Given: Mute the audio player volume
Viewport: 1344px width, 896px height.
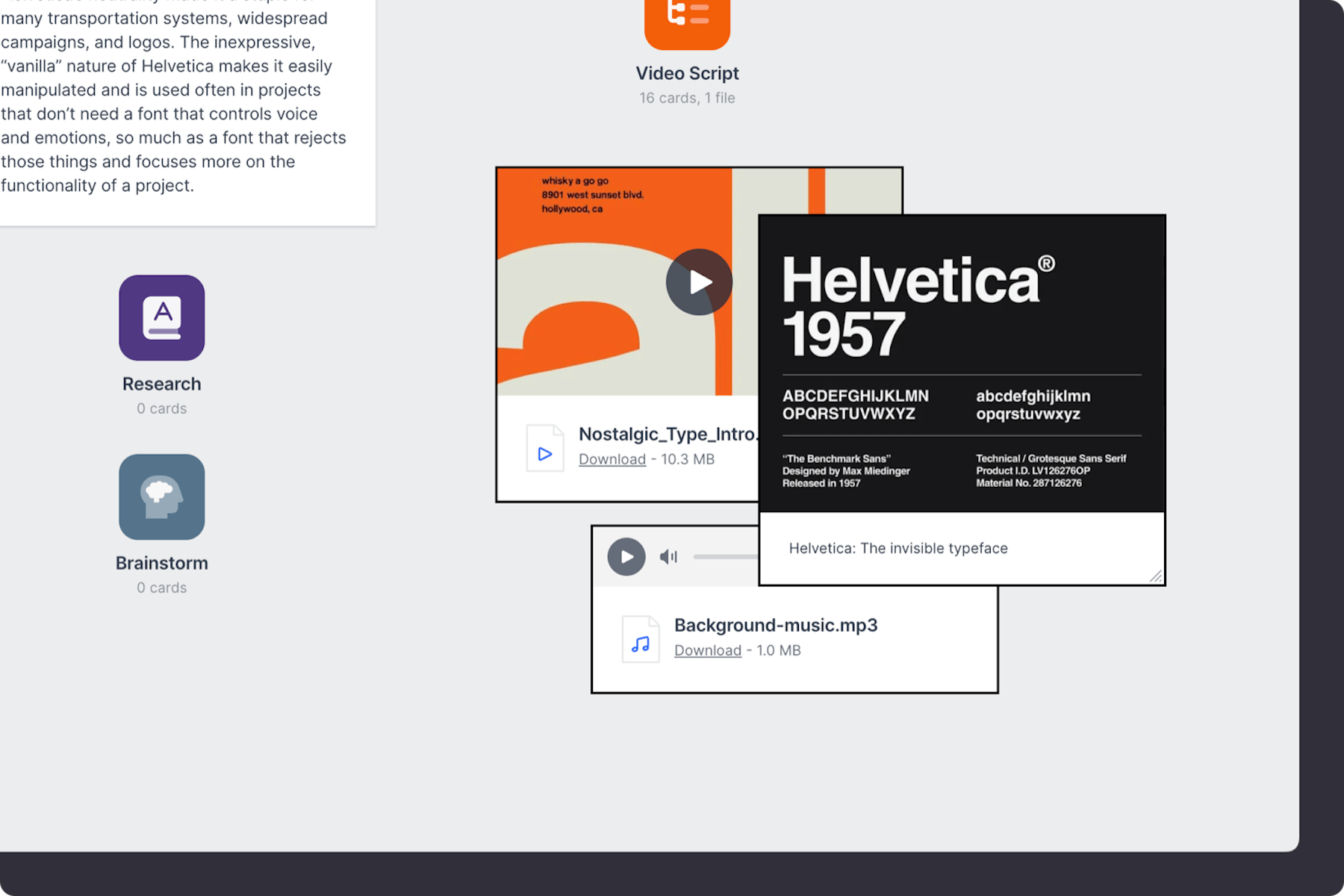Looking at the screenshot, I should click(x=668, y=557).
